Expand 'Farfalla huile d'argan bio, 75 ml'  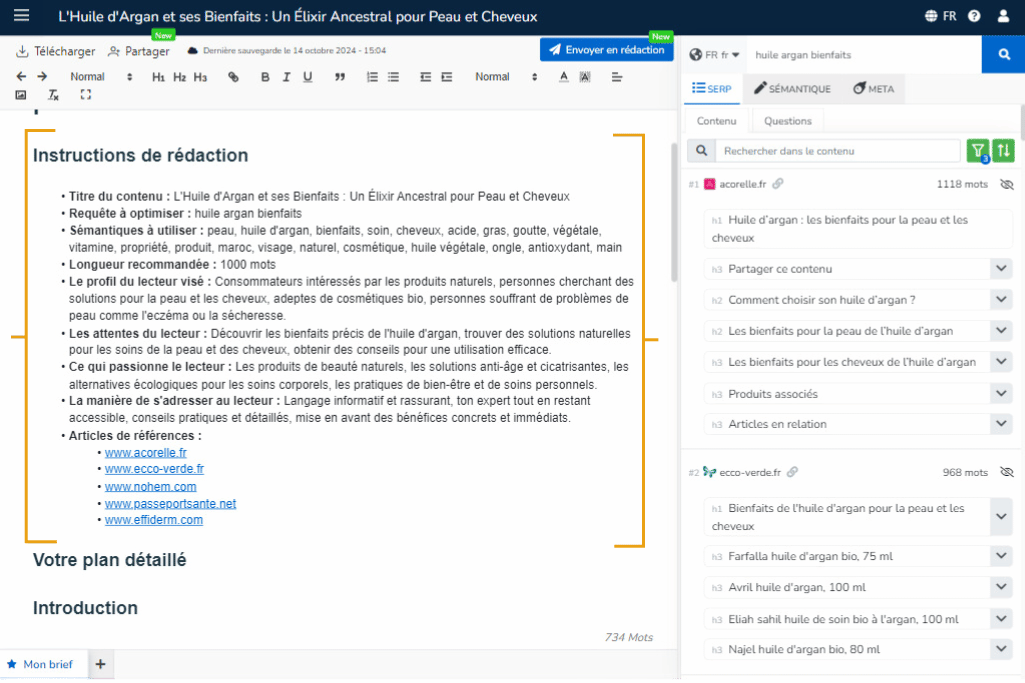pyautogui.click(x=1001, y=556)
